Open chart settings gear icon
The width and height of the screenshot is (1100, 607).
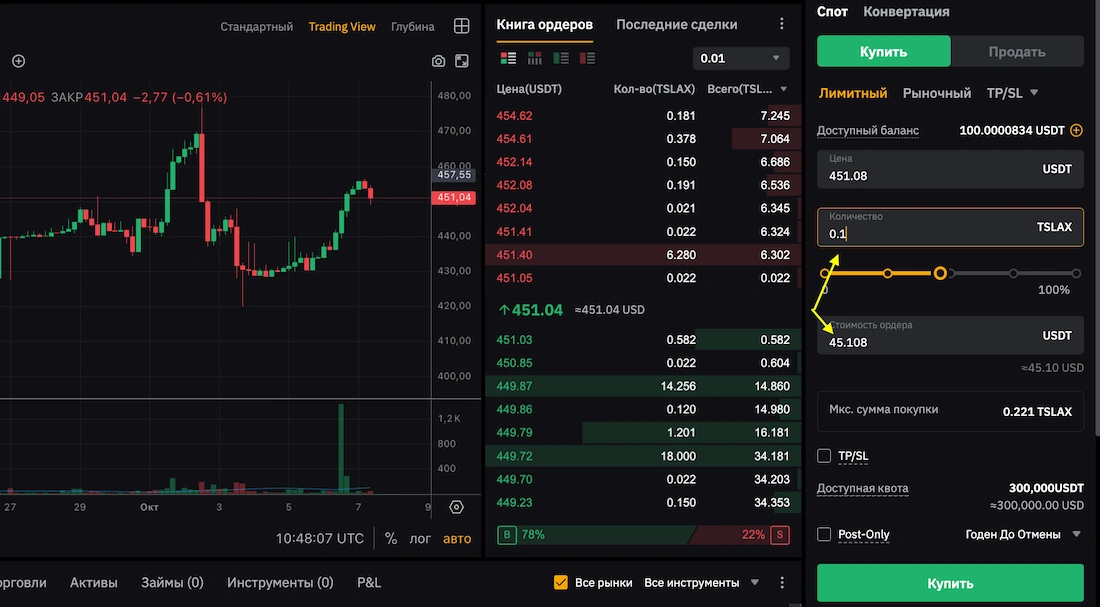457,507
